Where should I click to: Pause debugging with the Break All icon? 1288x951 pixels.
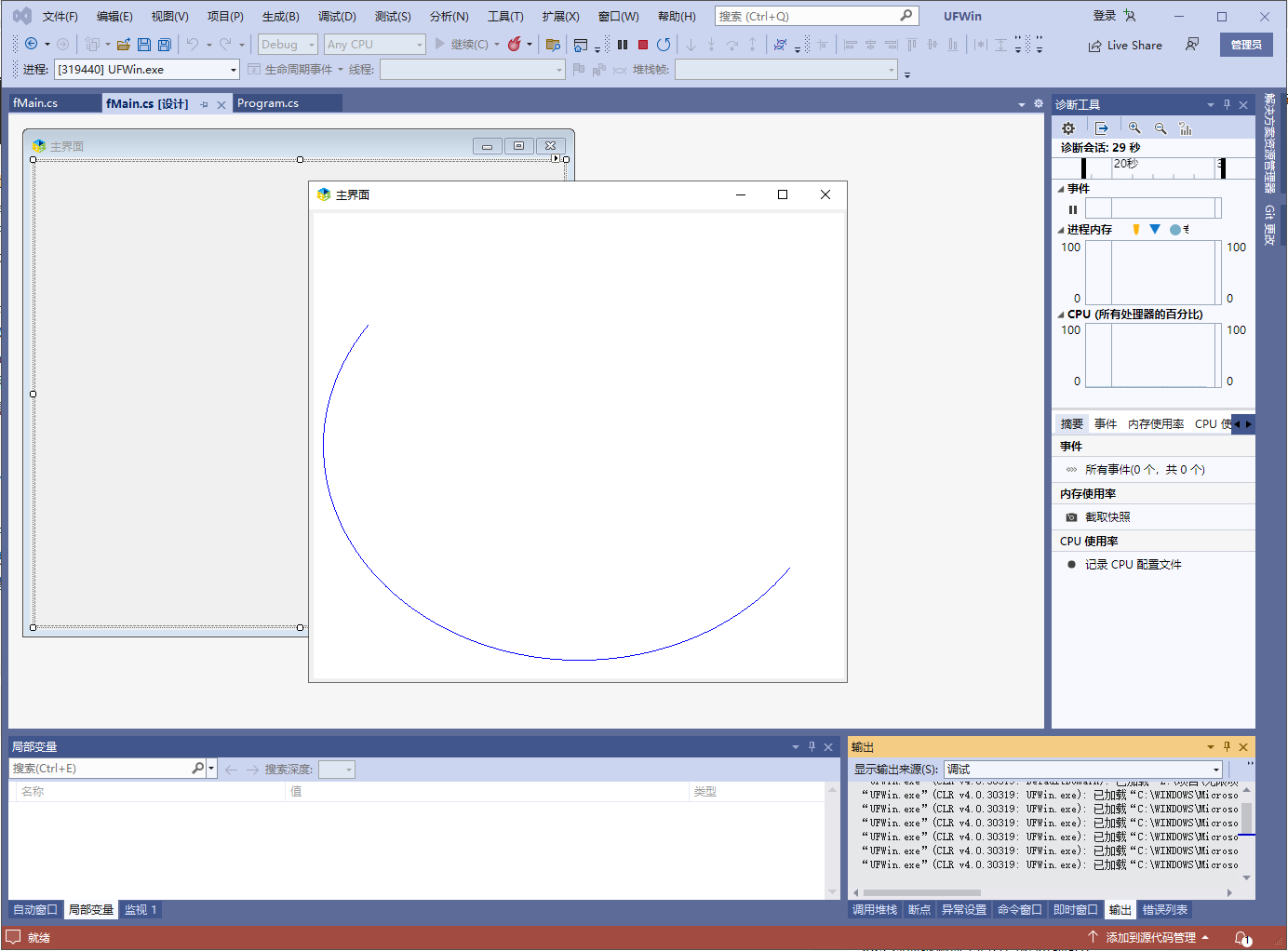(x=623, y=44)
